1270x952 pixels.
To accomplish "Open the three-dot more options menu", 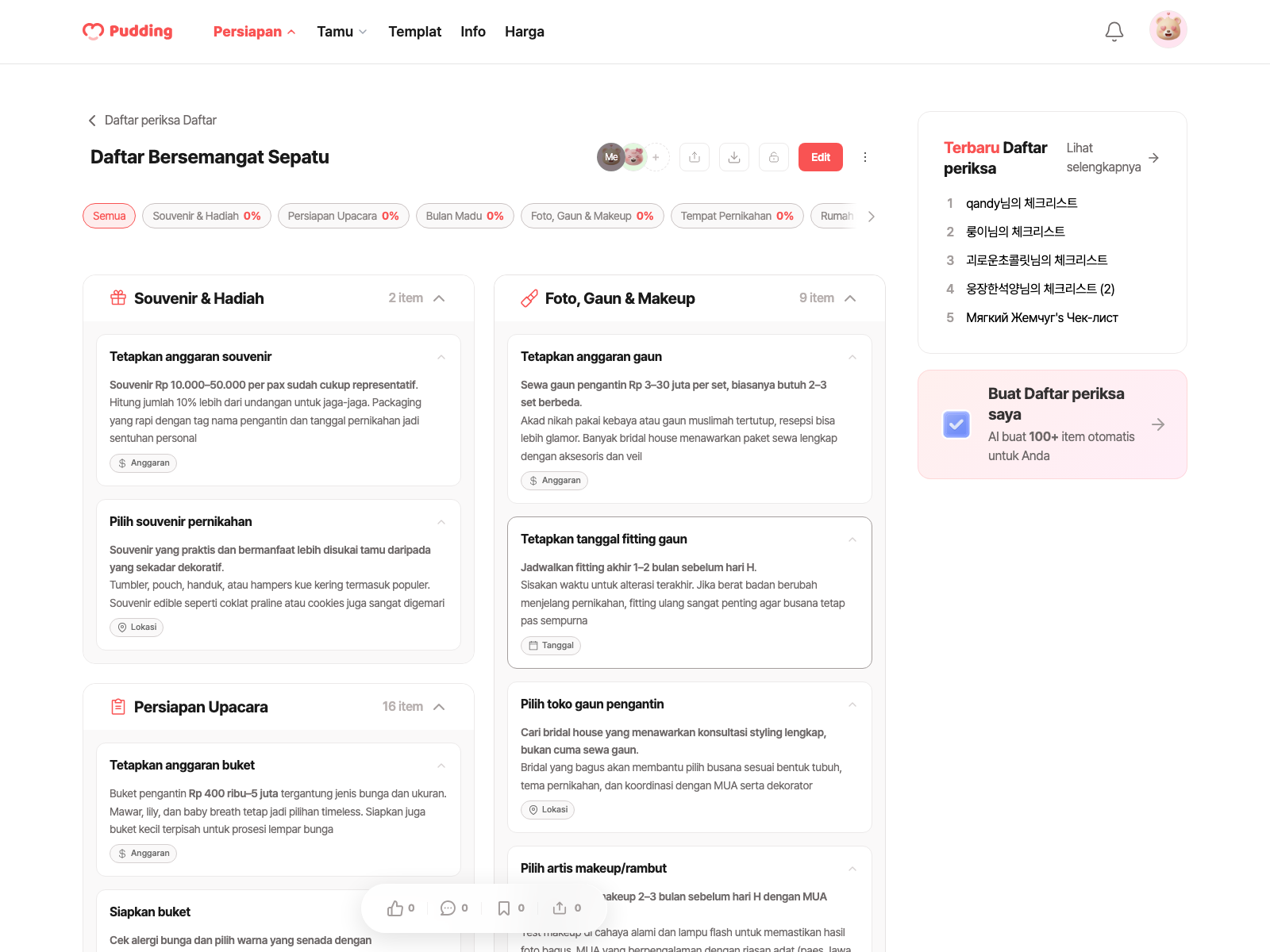I will tap(865, 157).
